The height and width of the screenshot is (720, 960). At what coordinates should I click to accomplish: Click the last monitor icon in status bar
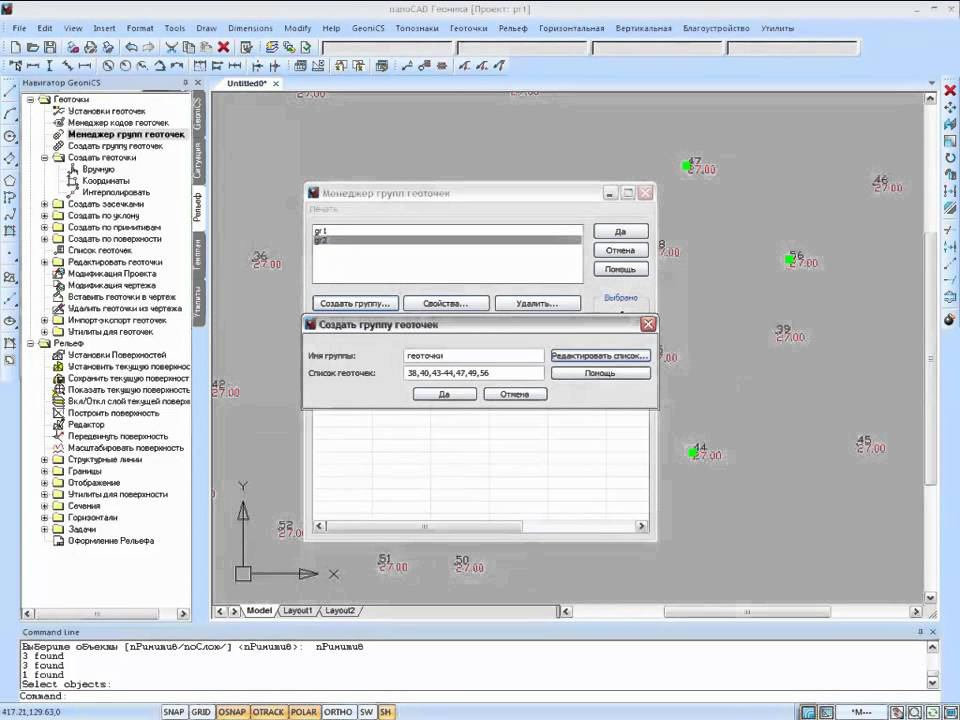tap(950, 712)
